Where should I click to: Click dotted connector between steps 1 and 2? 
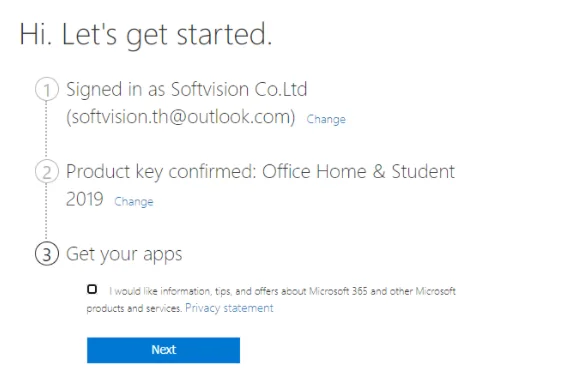tap(46, 130)
